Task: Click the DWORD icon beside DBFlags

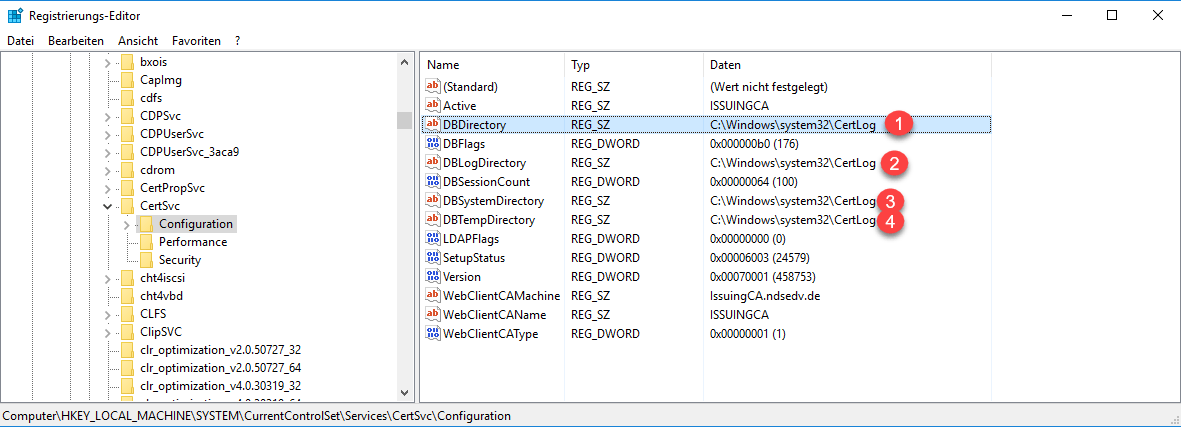Action: (x=433, y=144)
